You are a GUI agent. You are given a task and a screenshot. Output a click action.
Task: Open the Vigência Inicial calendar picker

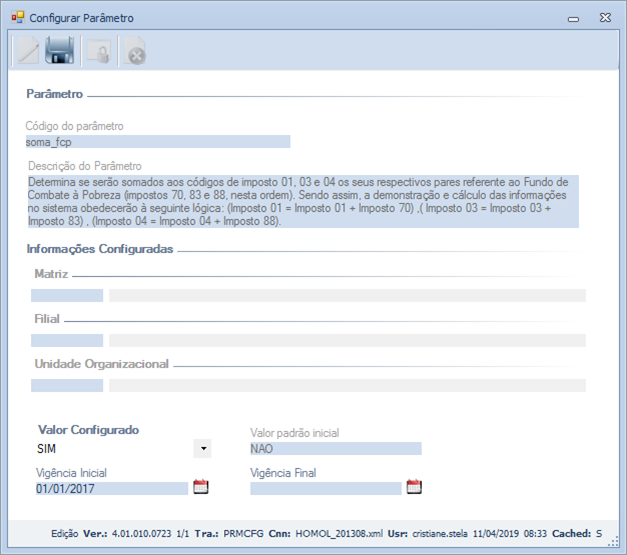tap(201, 487)
